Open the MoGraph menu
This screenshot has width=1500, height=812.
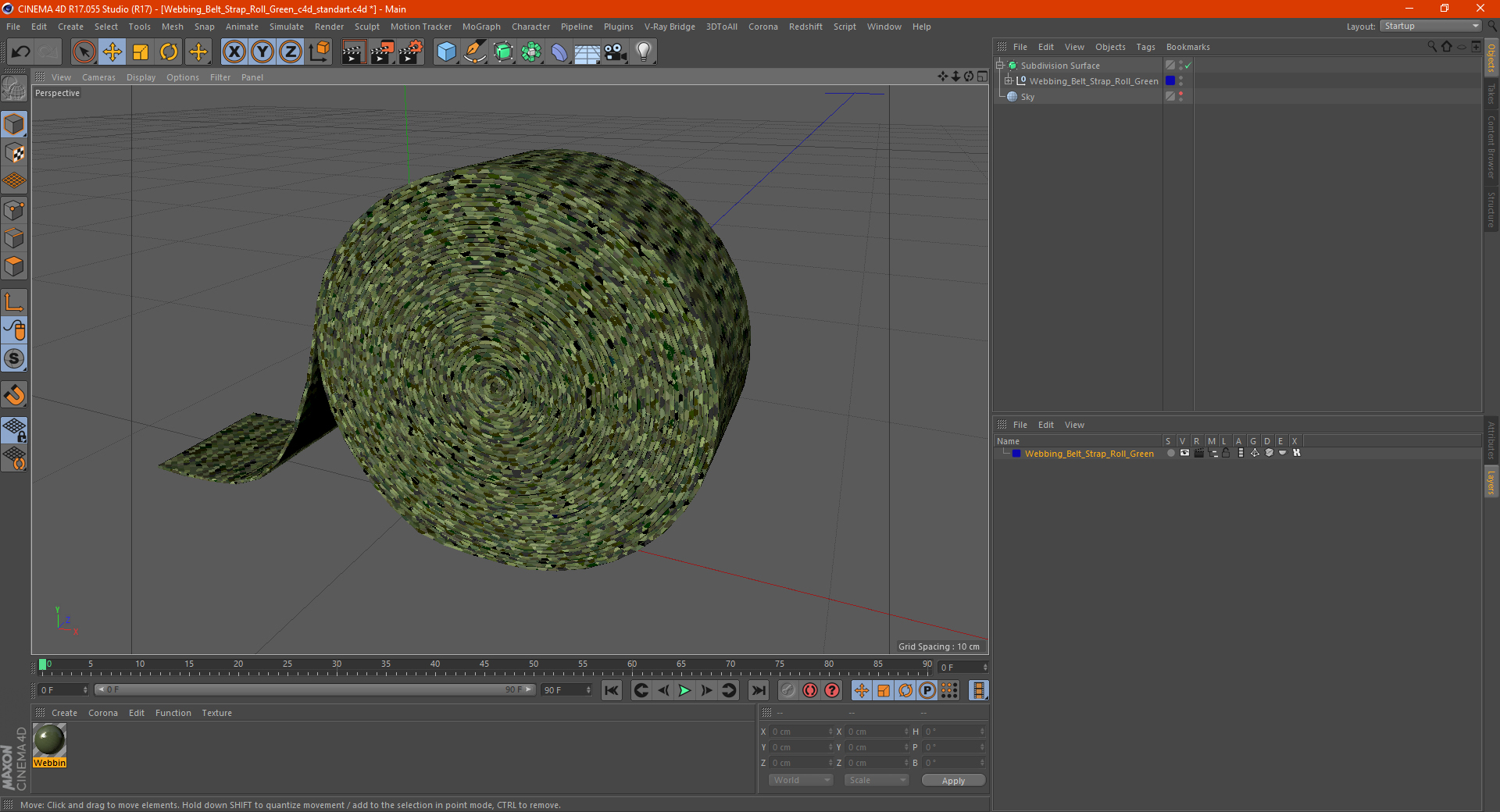pos(481,27)
